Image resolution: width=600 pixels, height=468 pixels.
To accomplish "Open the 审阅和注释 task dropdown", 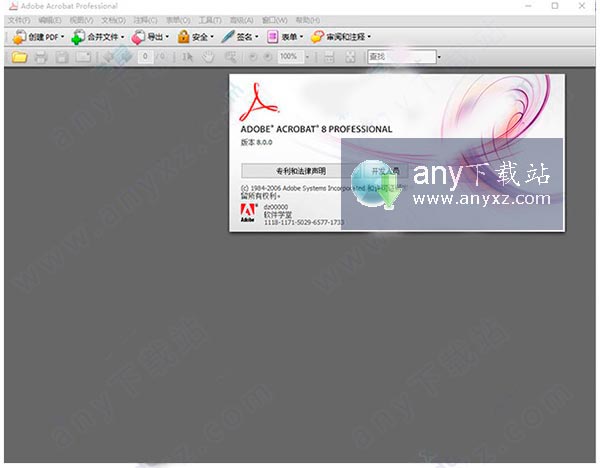I will pos(341,37).
